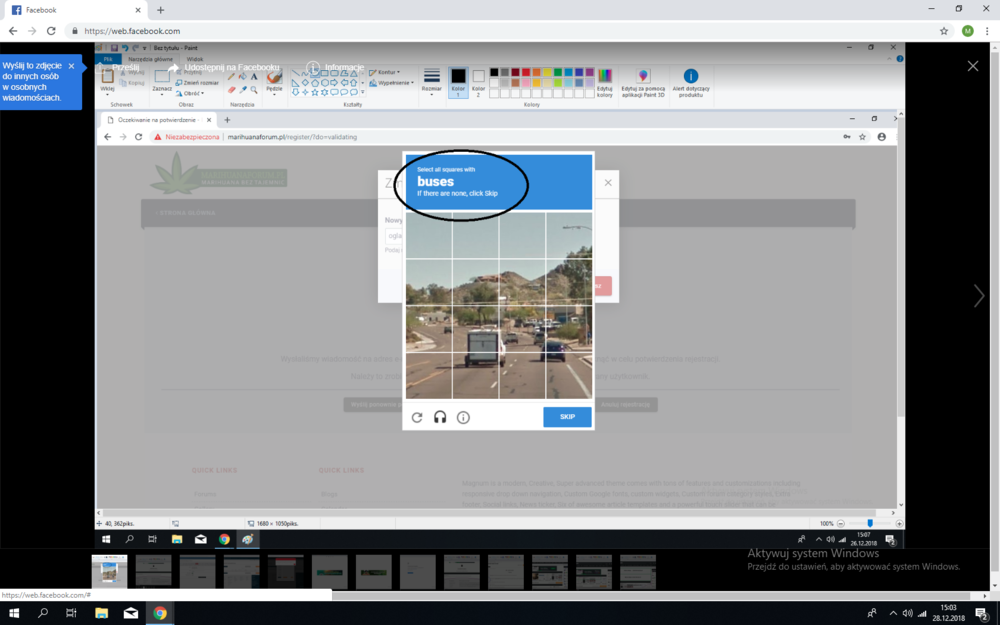Open the Windows notification center
The image size is (1000, 625).
pyautogui.click(x=982, y=613)
